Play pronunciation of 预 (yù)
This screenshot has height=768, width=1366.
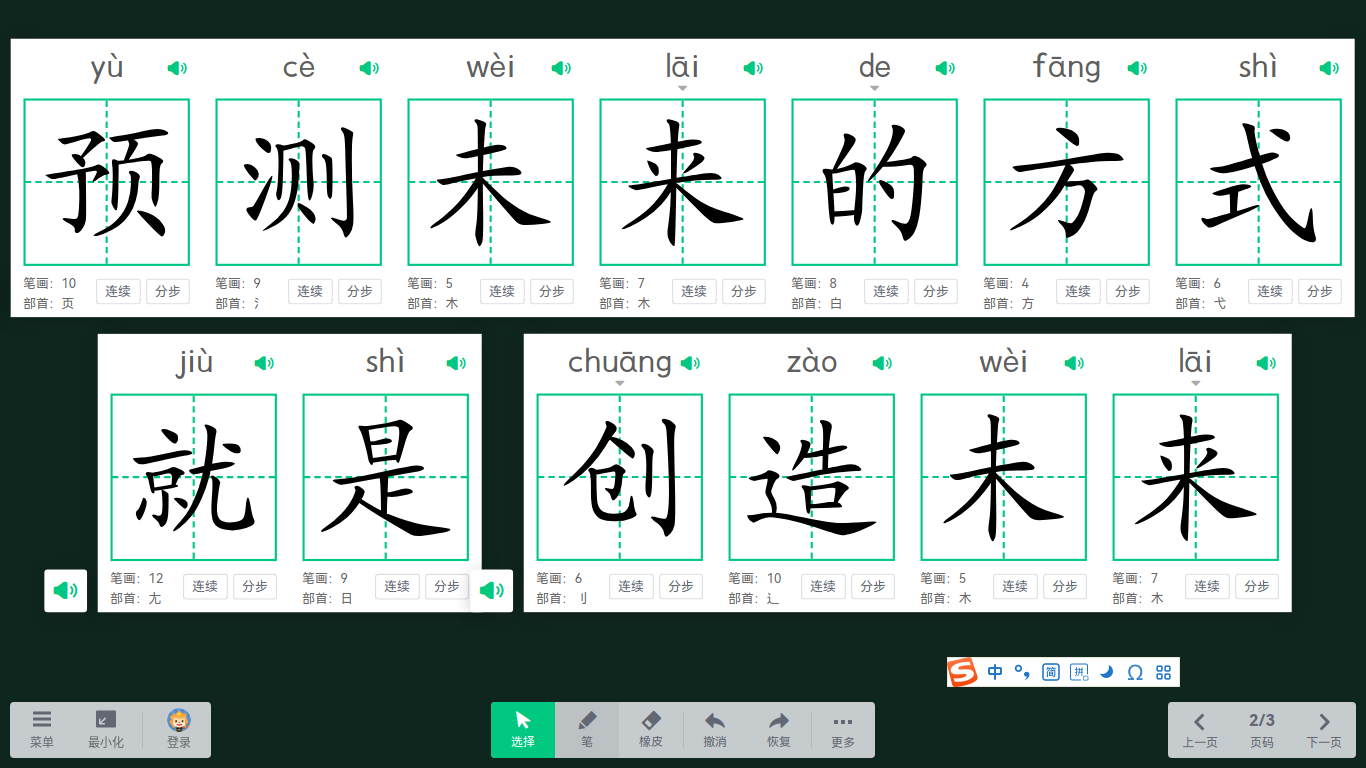[x=177, y=68]
